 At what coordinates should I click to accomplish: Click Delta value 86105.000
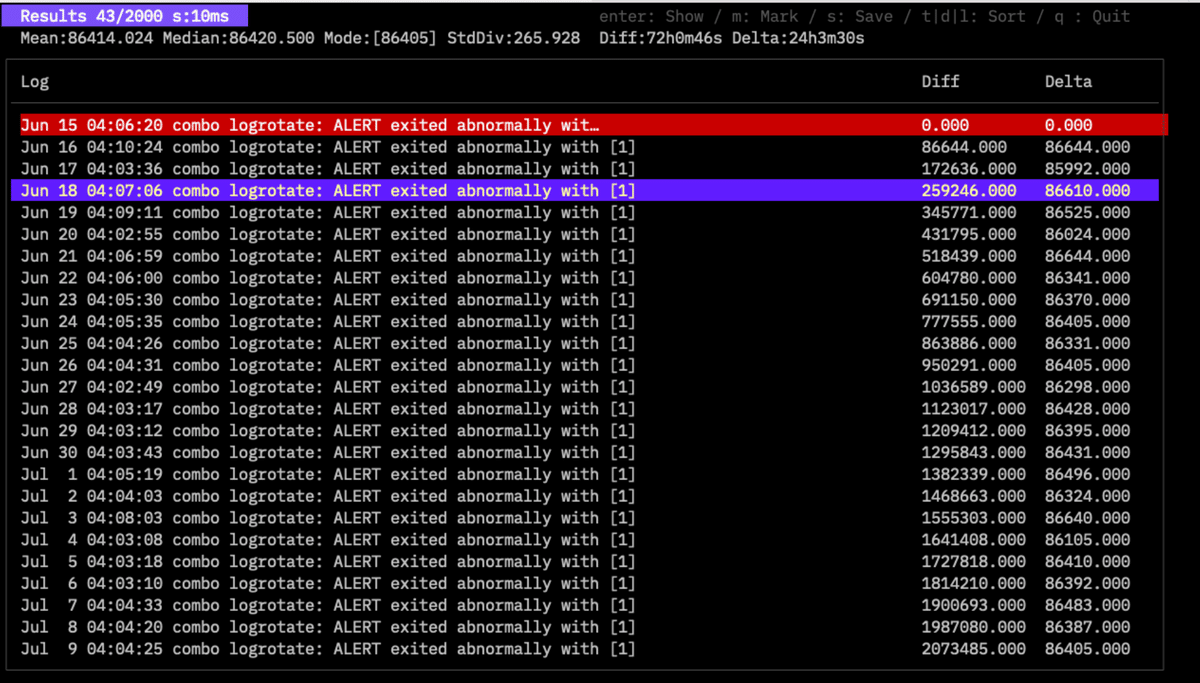1088,540
